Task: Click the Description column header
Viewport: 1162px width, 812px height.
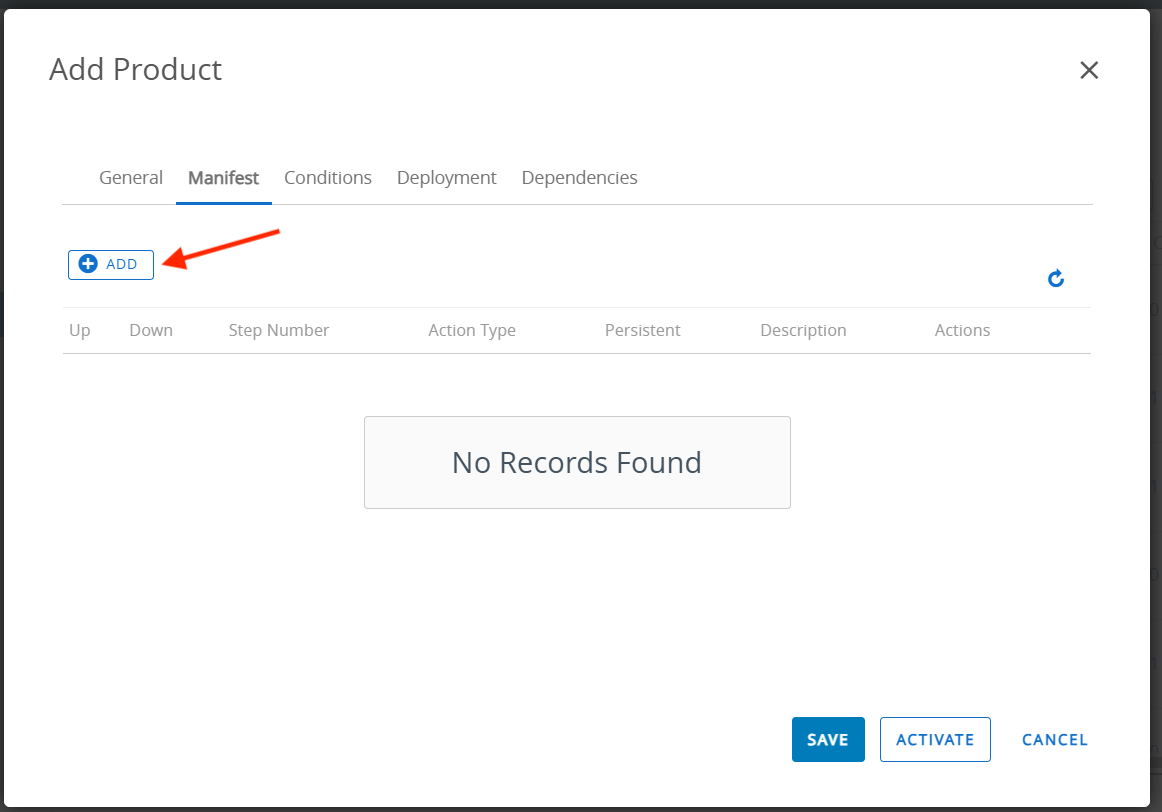Action: pos(803,331)
